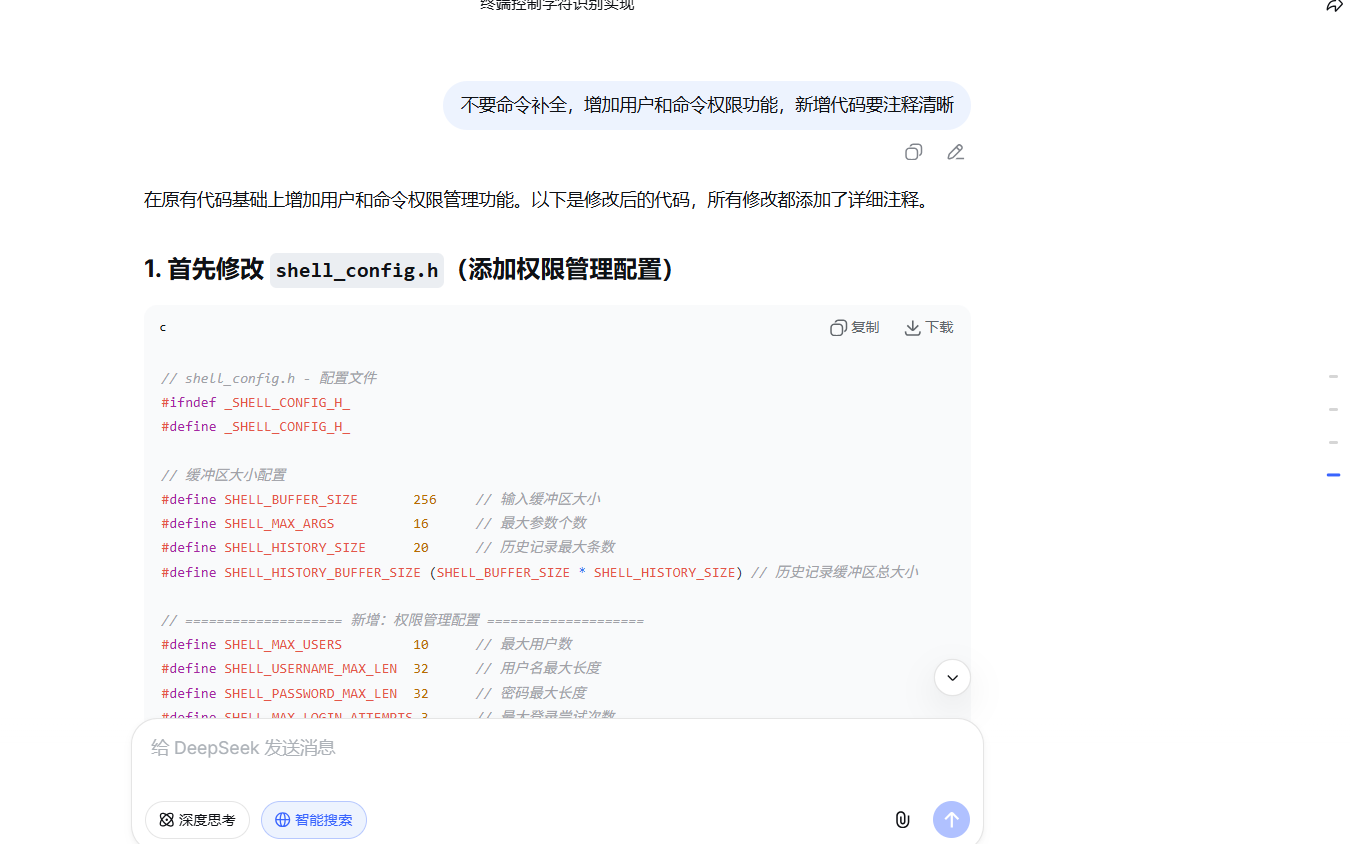The height and width of the screenshot is (844, 1350).
Task: Disable the 智能搜索 smart search option
Action: click(x=314, y=820)
